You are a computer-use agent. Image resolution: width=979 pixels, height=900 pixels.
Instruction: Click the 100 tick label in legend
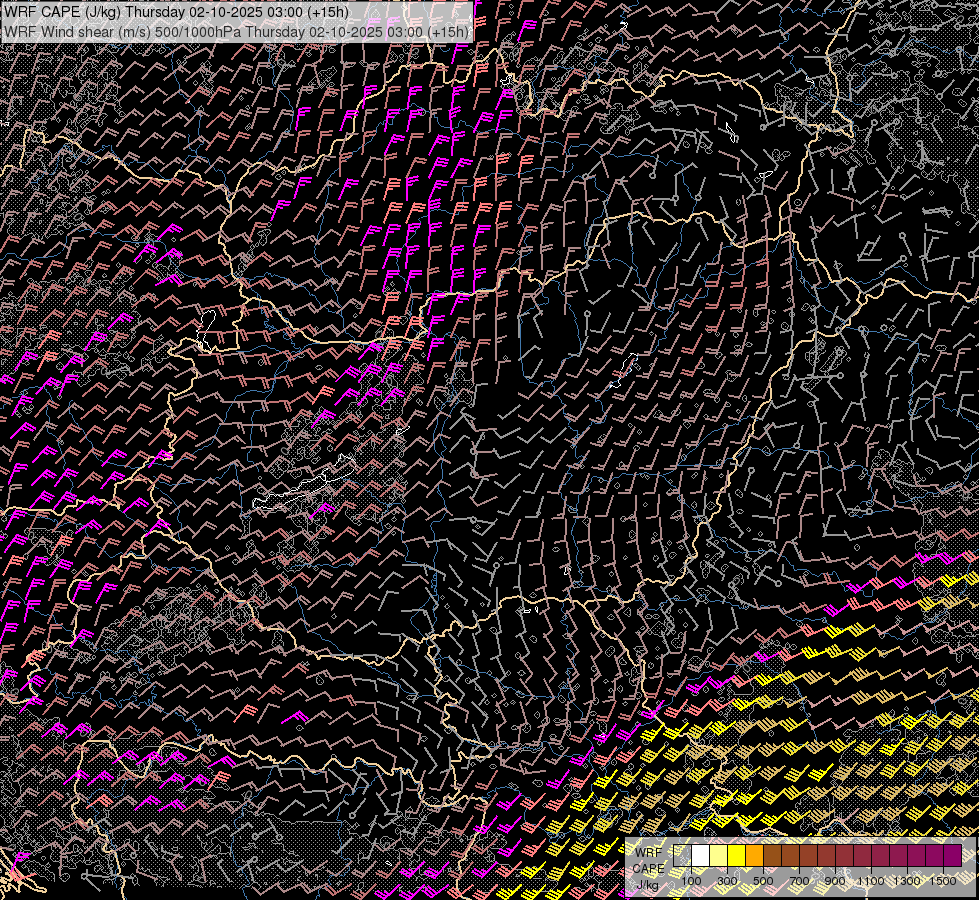[691, 881]
